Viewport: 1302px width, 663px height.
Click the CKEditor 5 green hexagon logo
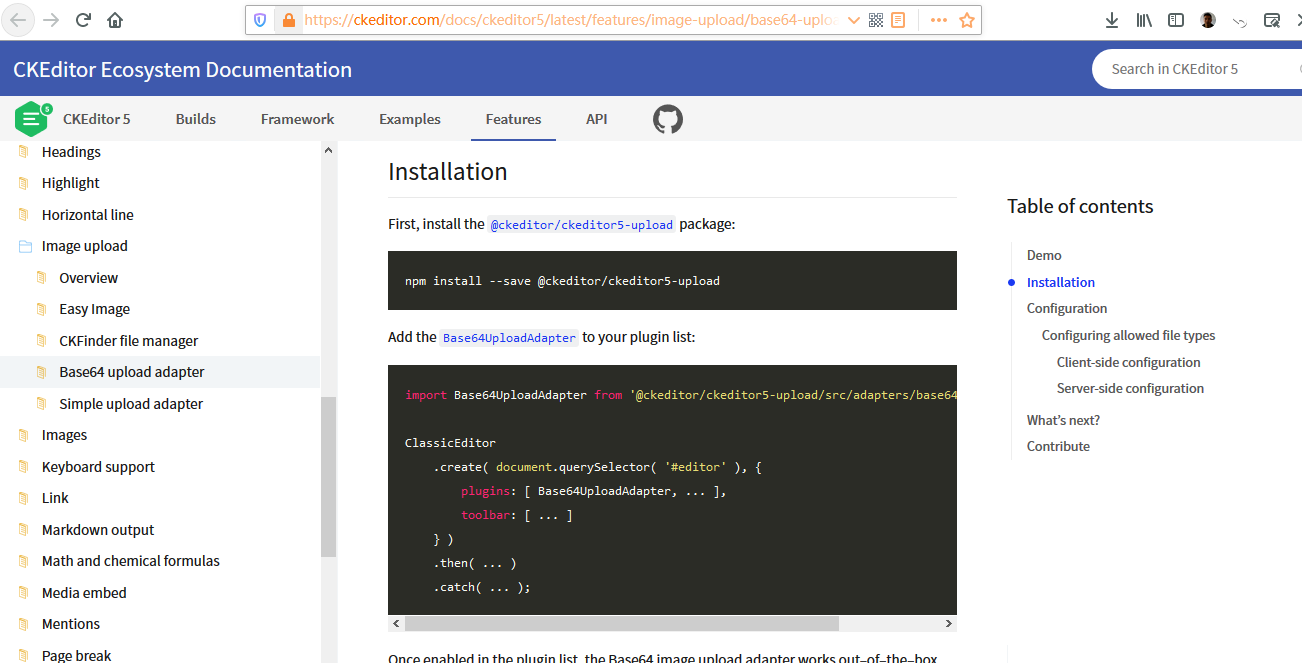pyautogui.click(x=32, y=119)
